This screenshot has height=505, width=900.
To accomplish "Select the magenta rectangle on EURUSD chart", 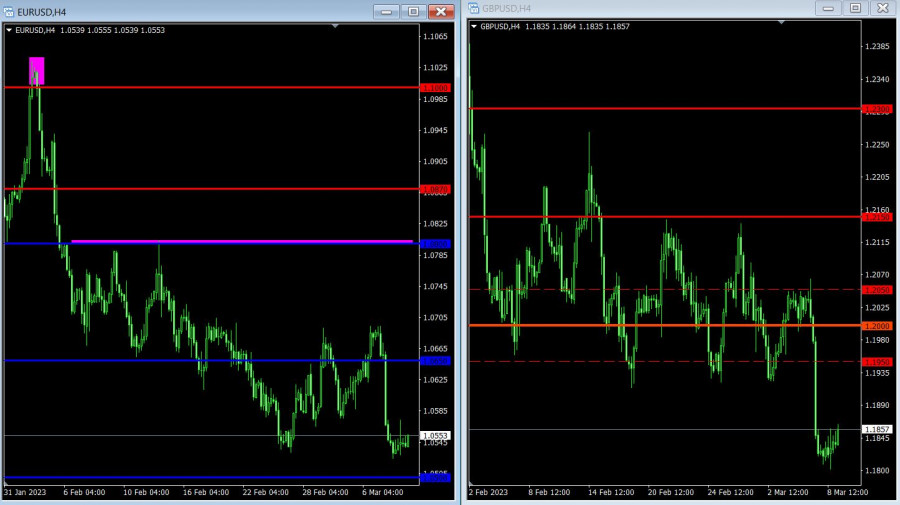I will (36, 70).
